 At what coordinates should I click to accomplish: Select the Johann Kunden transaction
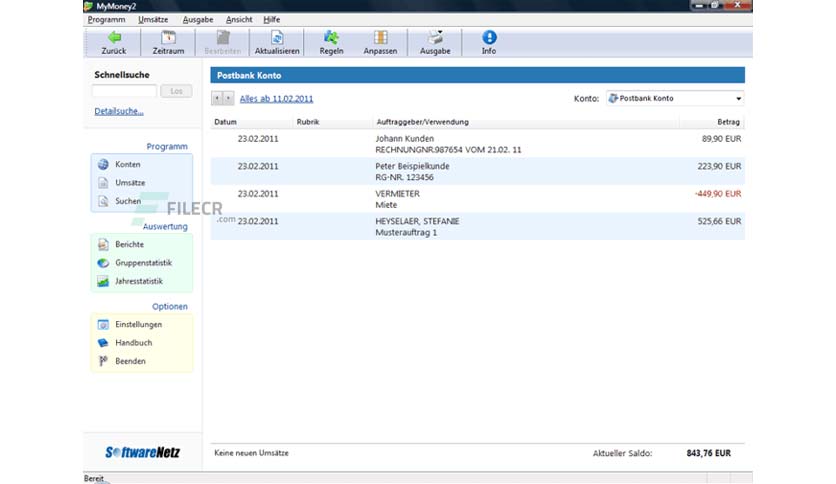(477, 144)
